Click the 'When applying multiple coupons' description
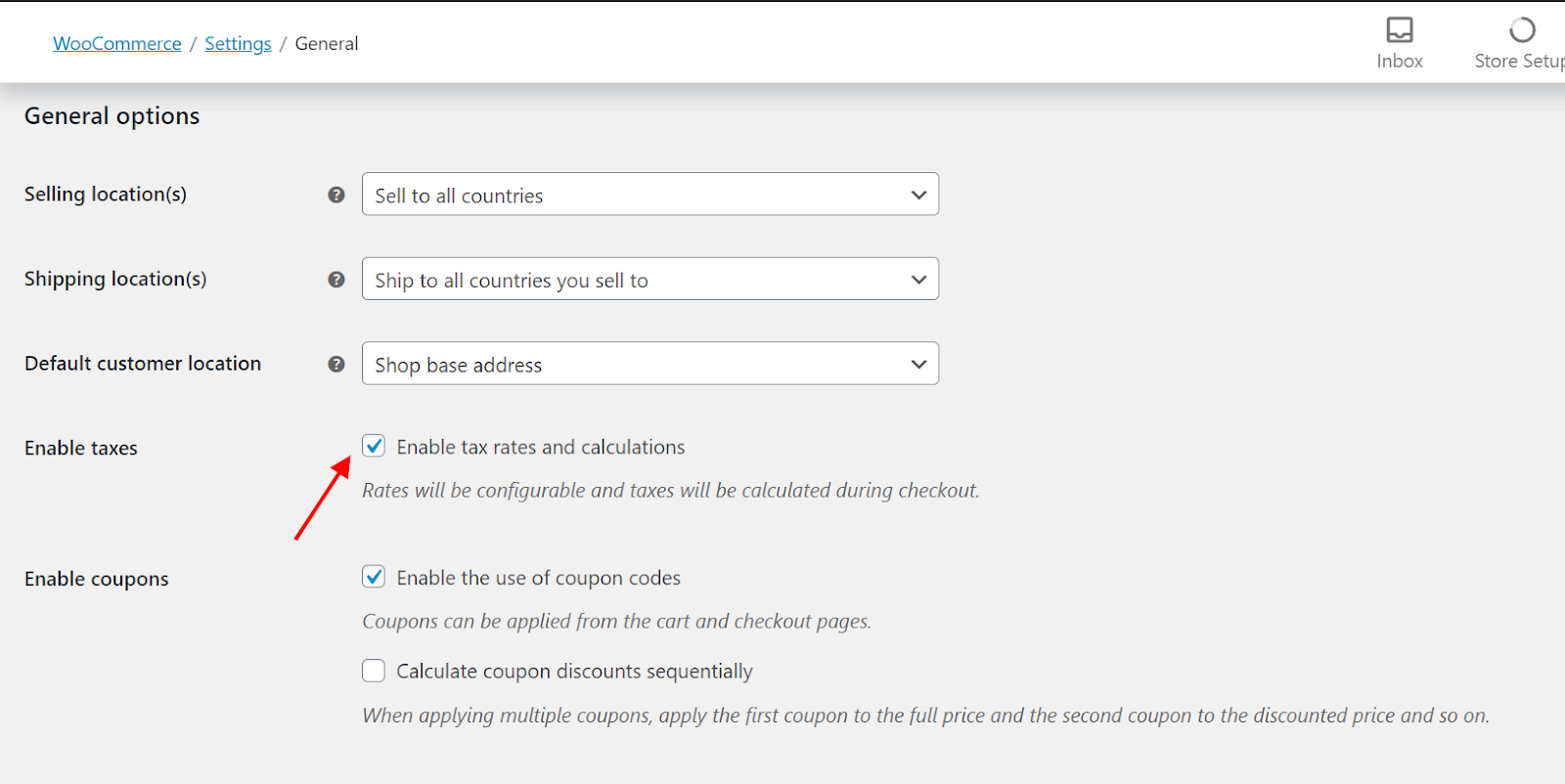 click(926, 716)
